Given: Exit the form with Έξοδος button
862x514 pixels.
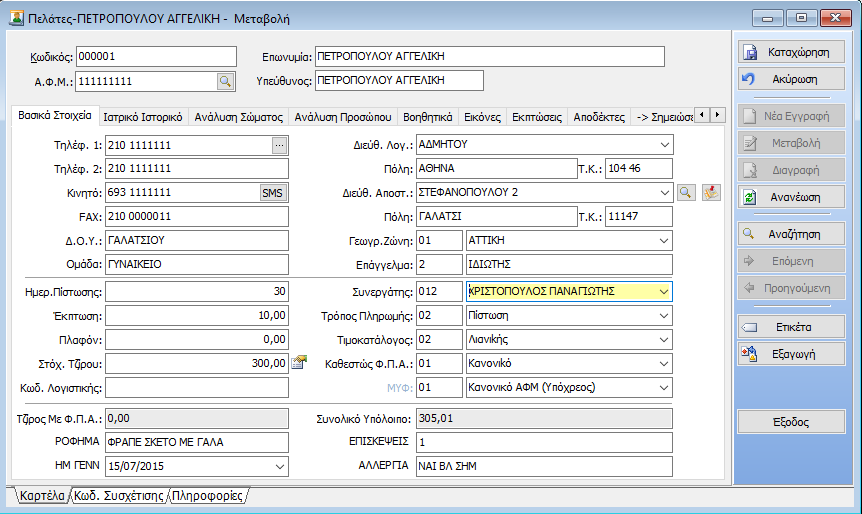Looking at the screenshot, I should (791, 422).
